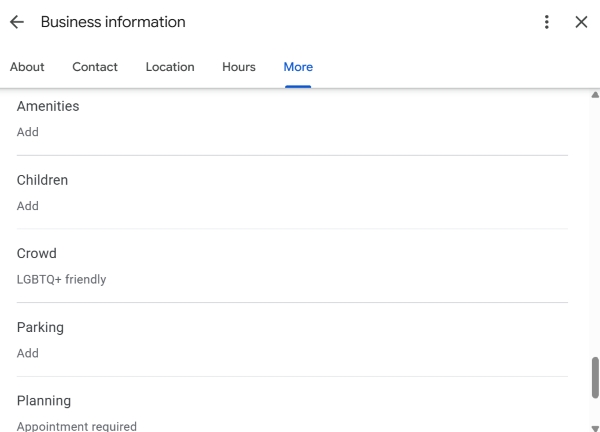
Task: Open the Location tab
Action: point(170,67)
